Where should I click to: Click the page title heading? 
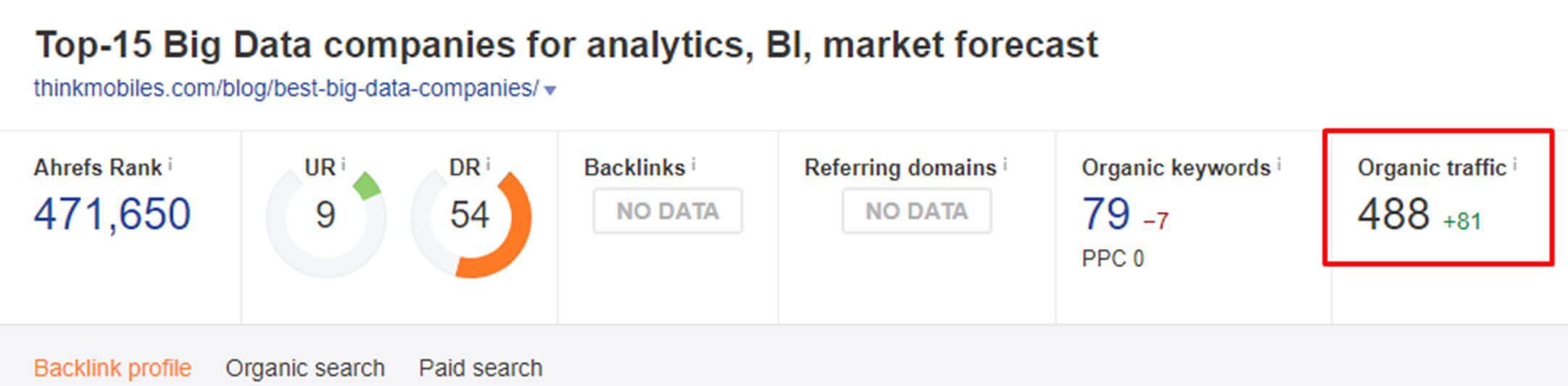pos(567,44)
